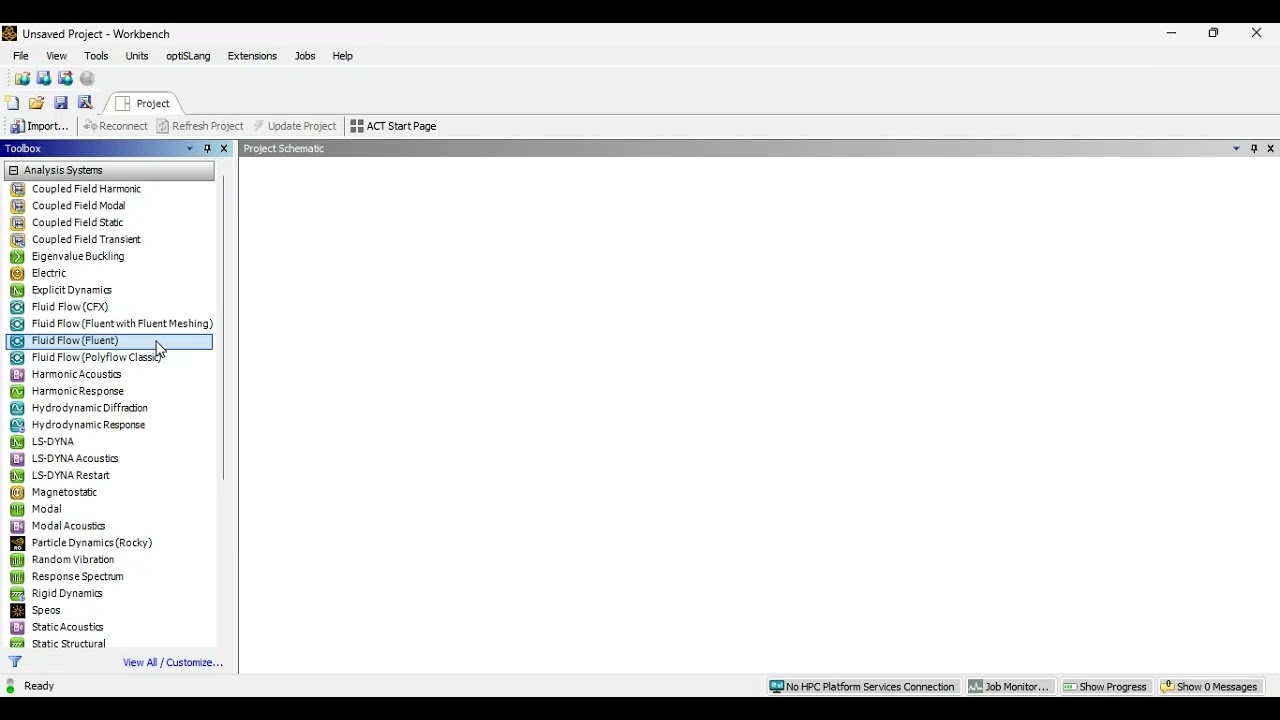Image resolution: width=1280 pixels, height=720 pixels.
Task: Click the Speos icon
Action: tap(17, 611)
